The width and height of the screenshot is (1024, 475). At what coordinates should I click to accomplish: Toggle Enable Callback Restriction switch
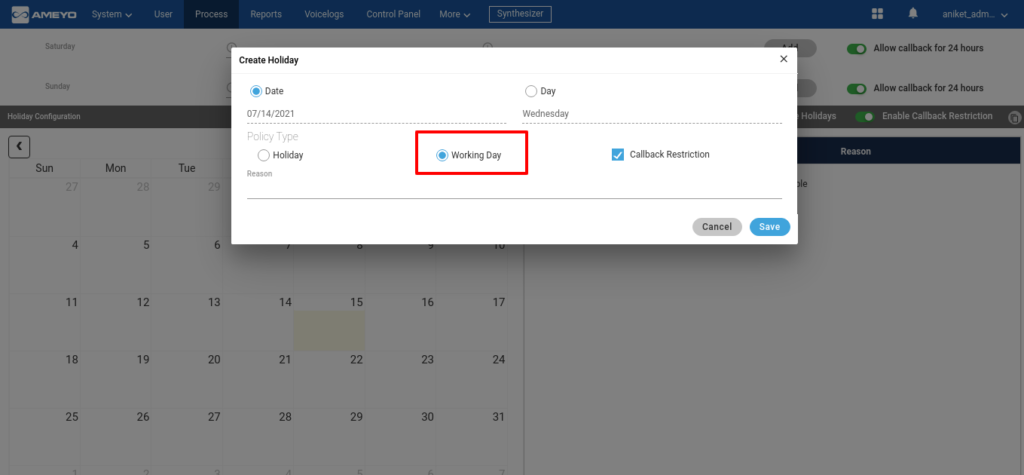[x=865, y=116]
